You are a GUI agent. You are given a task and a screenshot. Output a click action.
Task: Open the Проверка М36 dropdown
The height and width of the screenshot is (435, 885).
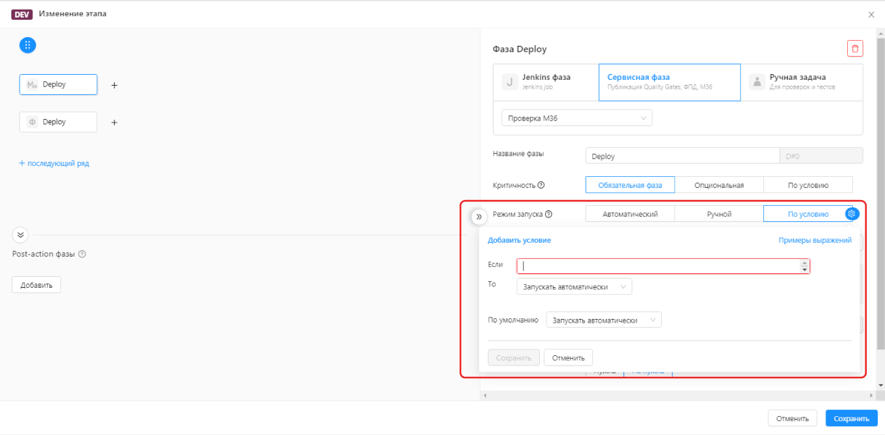576,119
